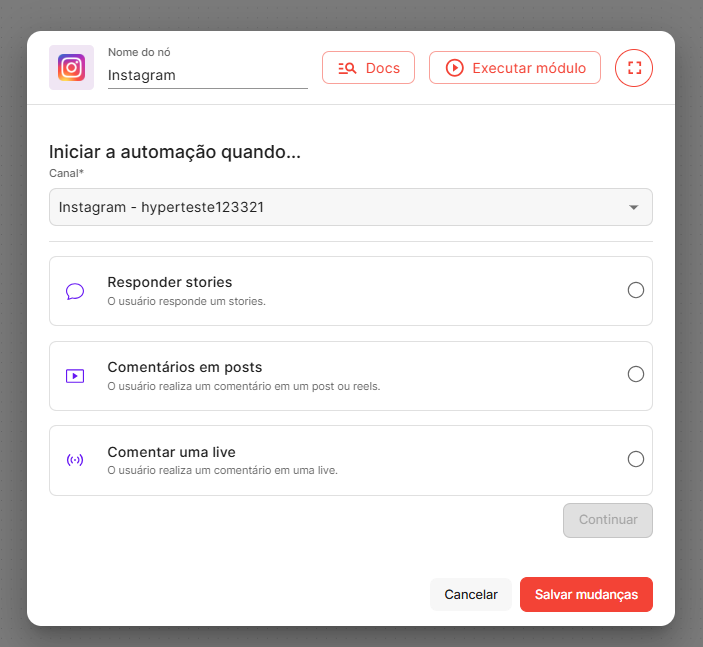Focus the Nome do nó text field

(207, 75)
